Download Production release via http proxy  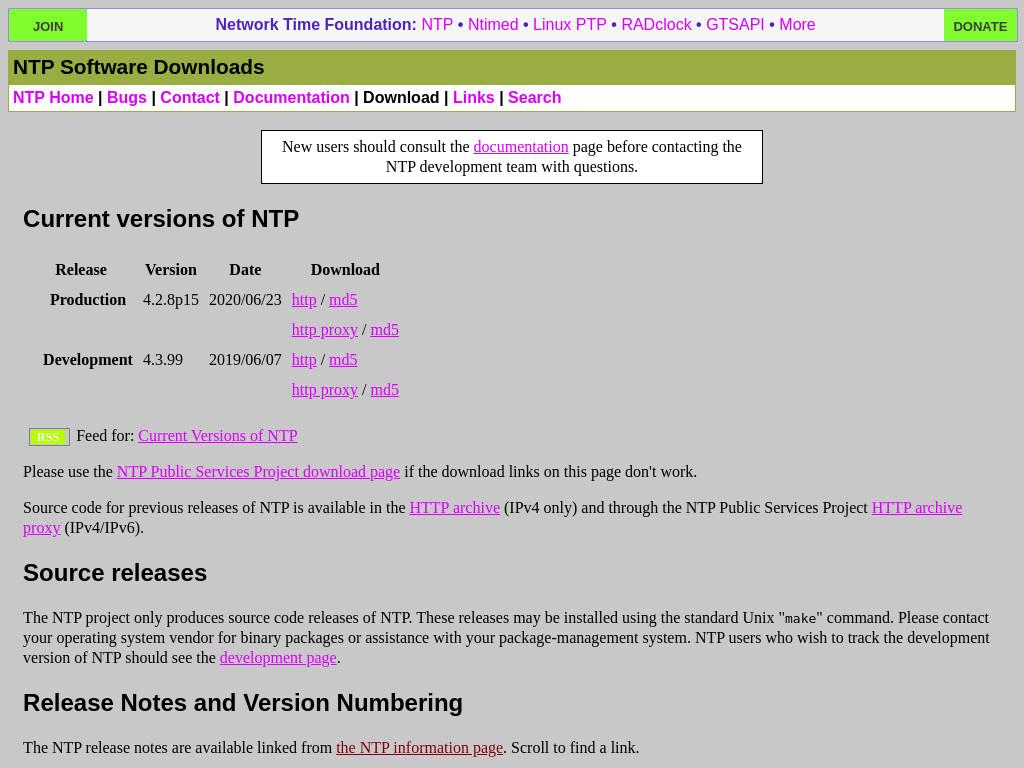[x=325, y=330]
